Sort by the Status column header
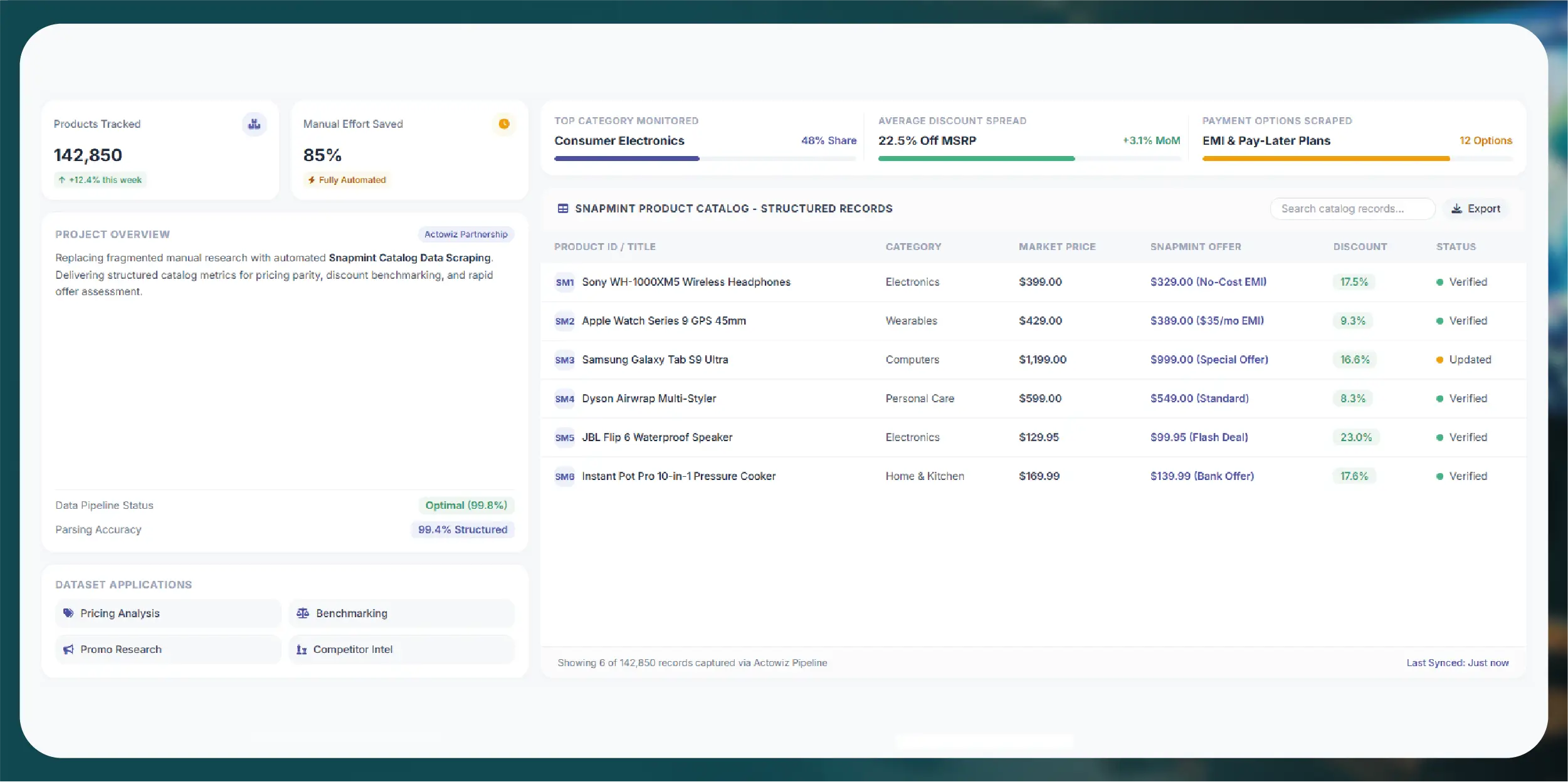 (1456, 247)
